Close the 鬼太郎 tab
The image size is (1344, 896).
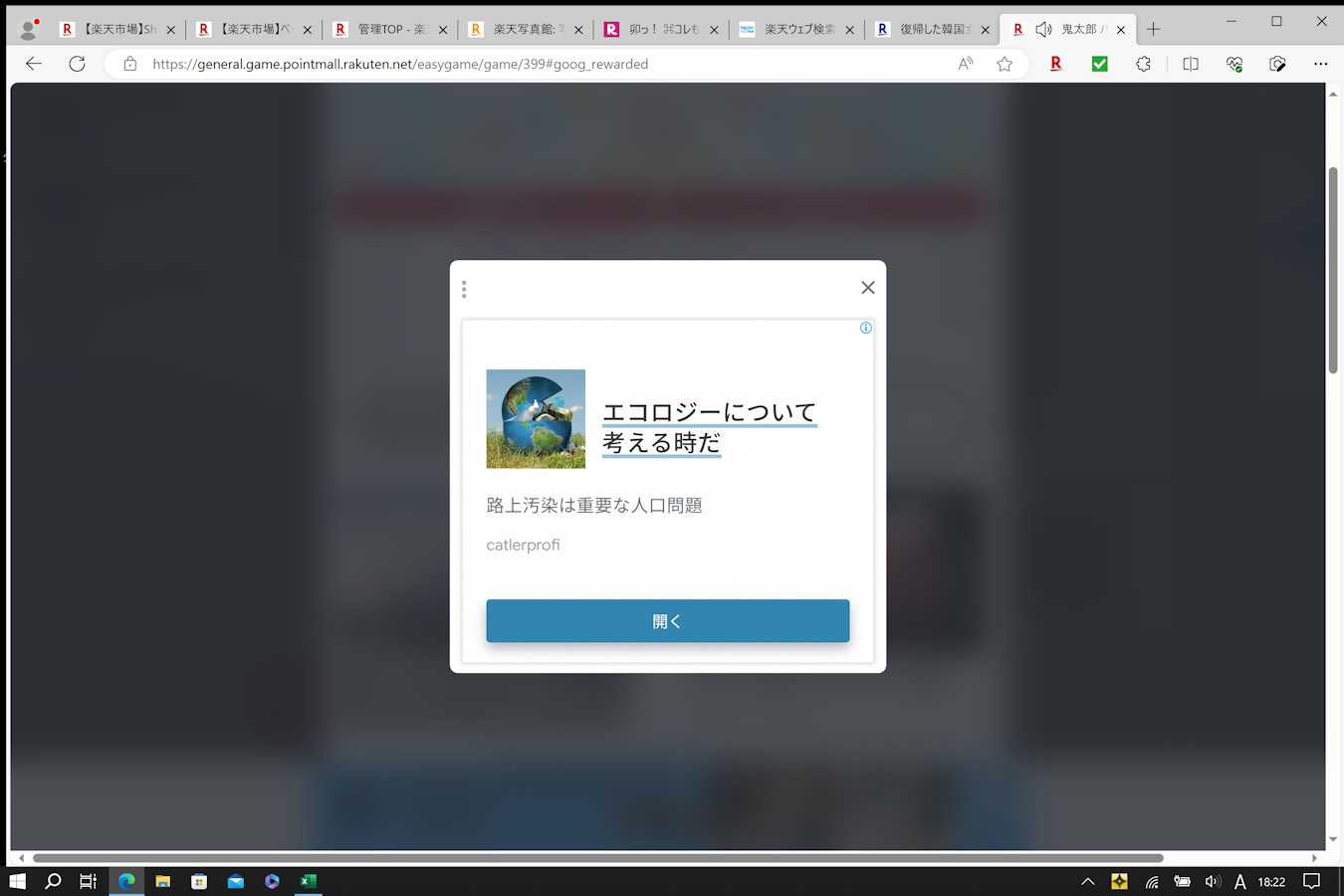1121,30
